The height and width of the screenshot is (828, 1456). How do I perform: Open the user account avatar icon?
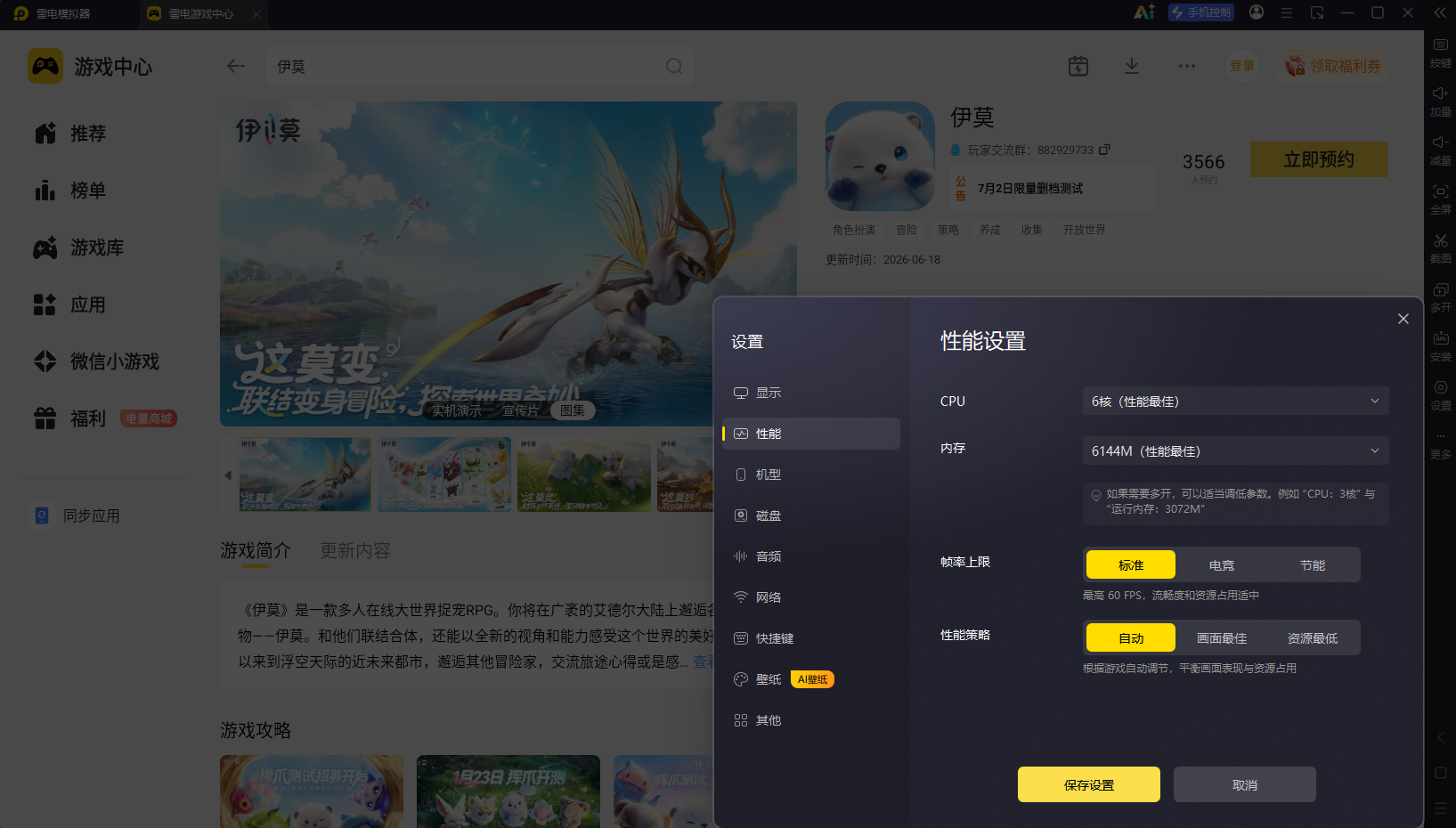pos(1257,12)
